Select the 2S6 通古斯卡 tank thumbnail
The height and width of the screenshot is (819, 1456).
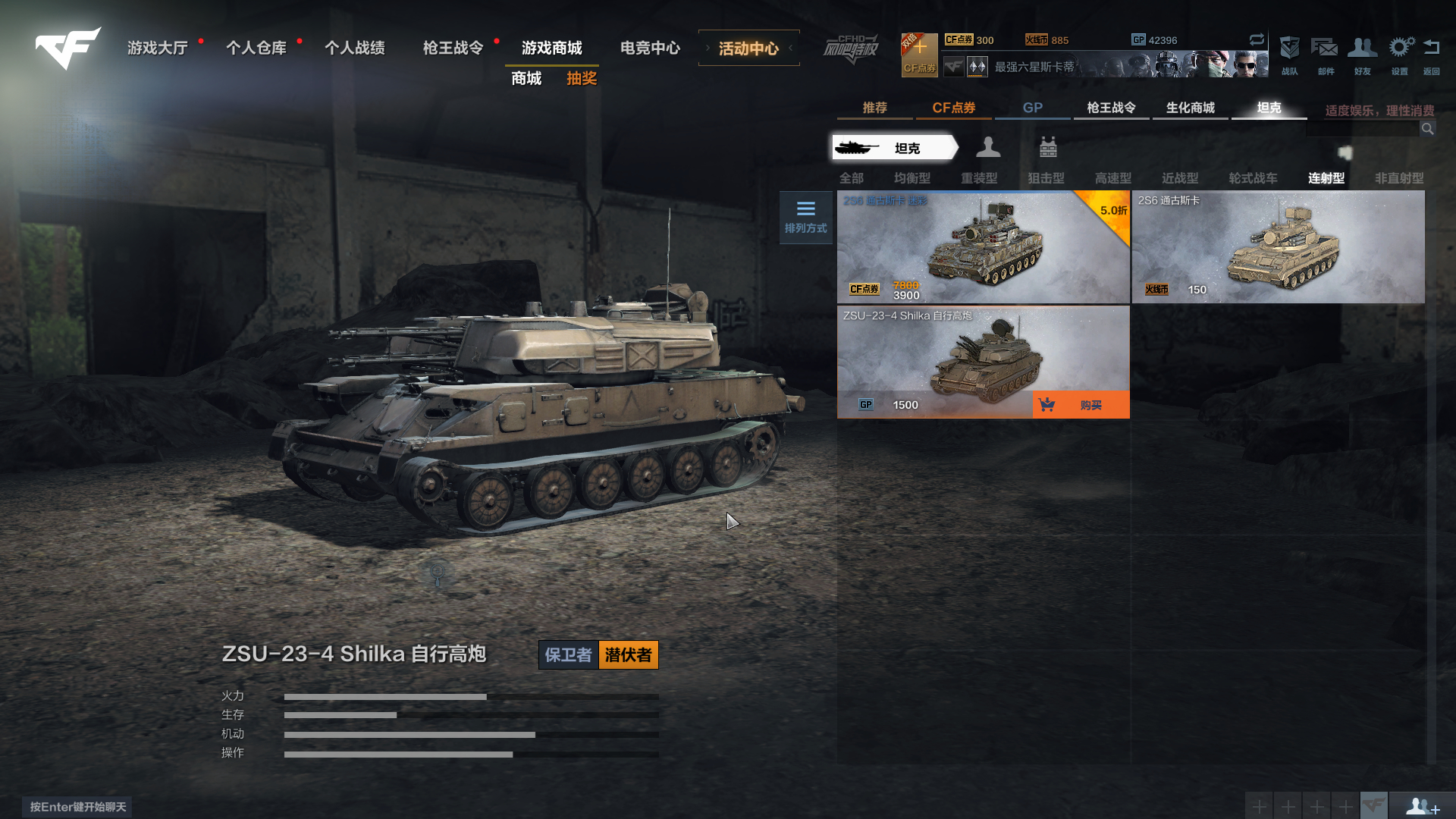click(1278, 247)
